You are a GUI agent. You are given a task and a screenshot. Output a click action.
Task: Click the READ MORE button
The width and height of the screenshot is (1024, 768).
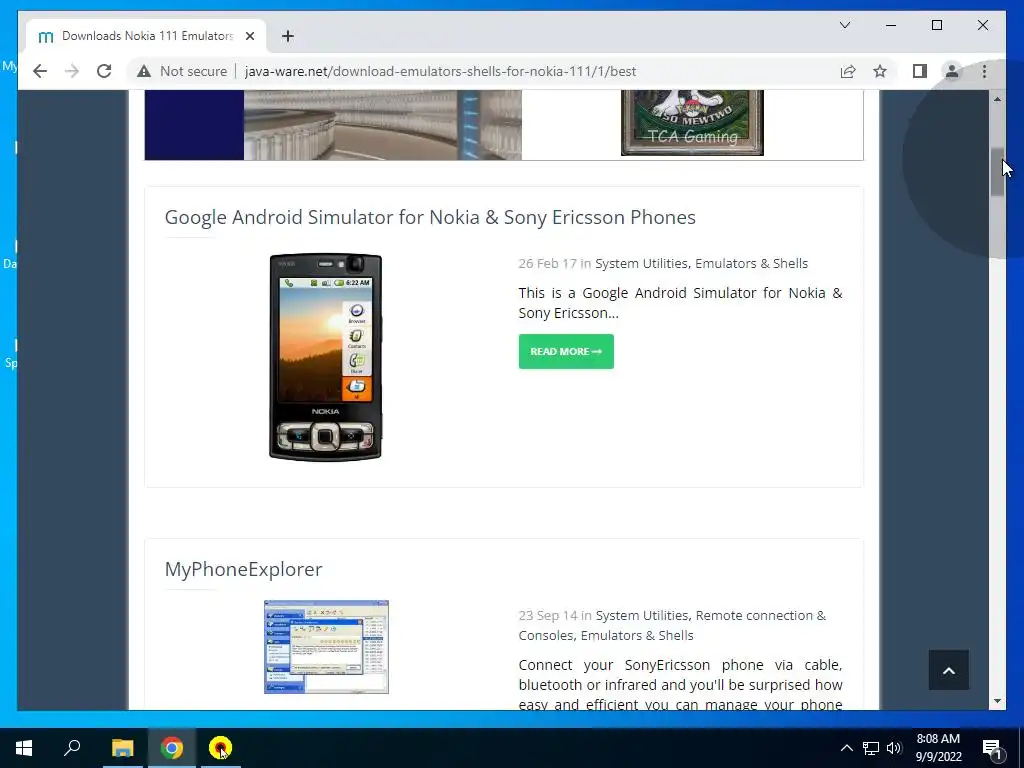tap(566, 351)
